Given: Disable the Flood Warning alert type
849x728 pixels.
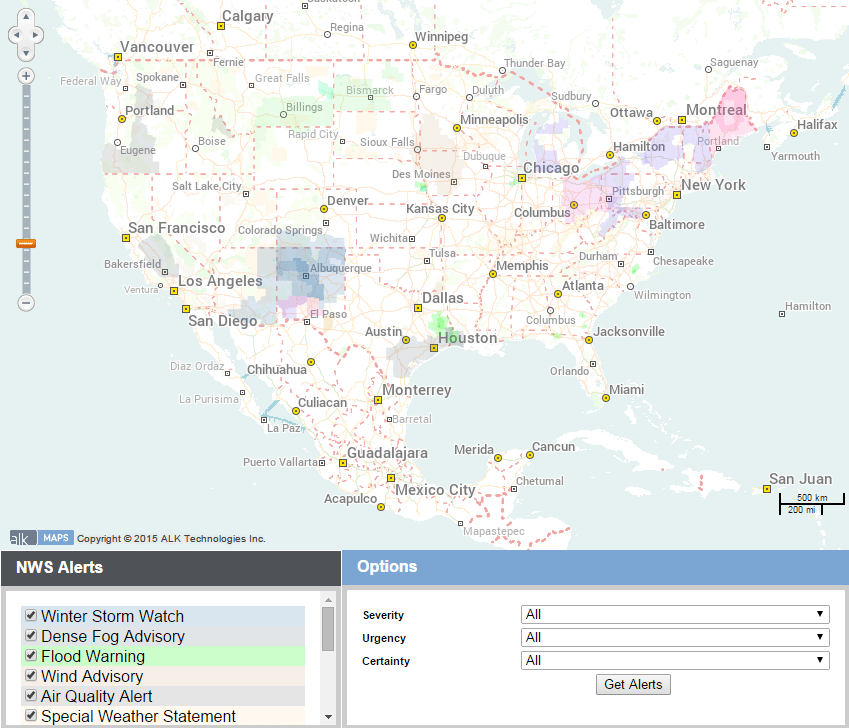Looking at the screenshot, I should click(30, 657).
